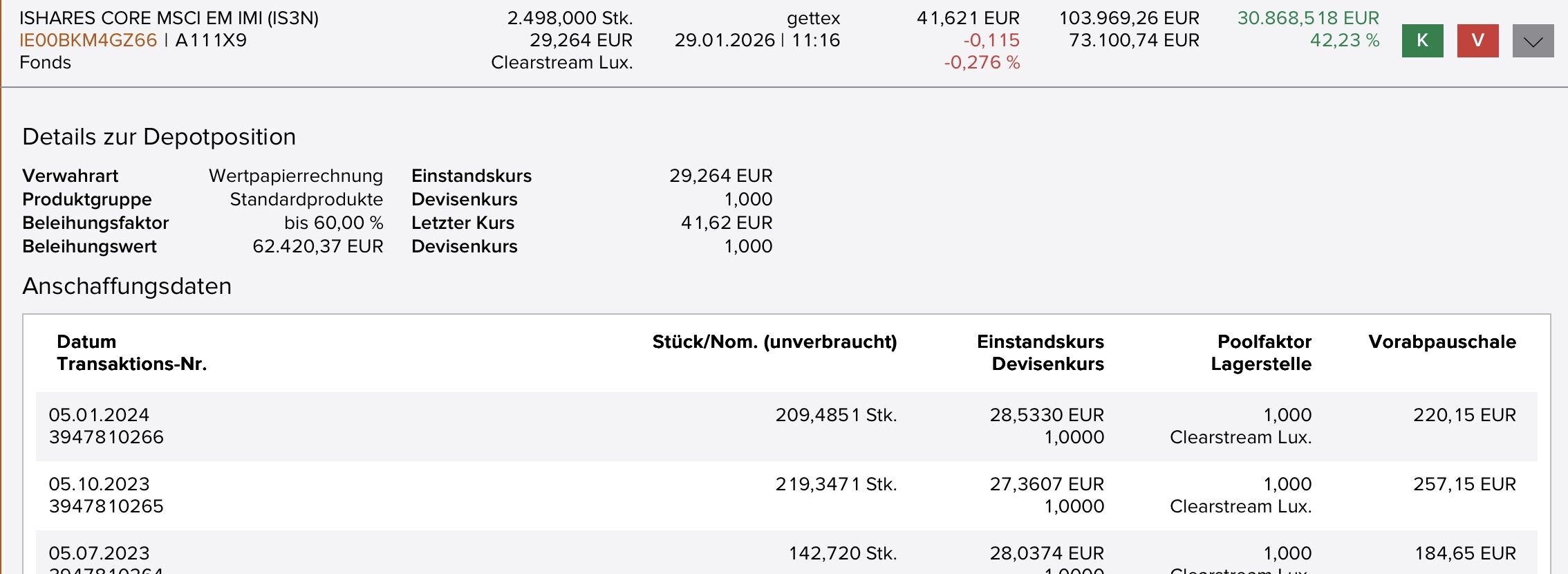Select the 05.10.2023 purchase row date
Screen dimensions: 1568x574
coord(99,484)
